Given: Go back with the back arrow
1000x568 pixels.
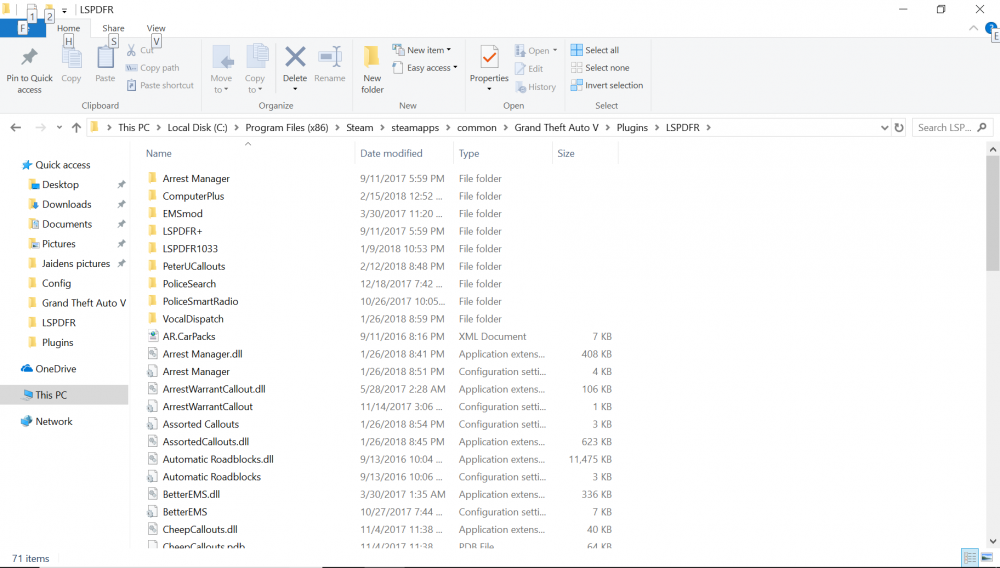Looking at the screenshot, I should (16, 127).
